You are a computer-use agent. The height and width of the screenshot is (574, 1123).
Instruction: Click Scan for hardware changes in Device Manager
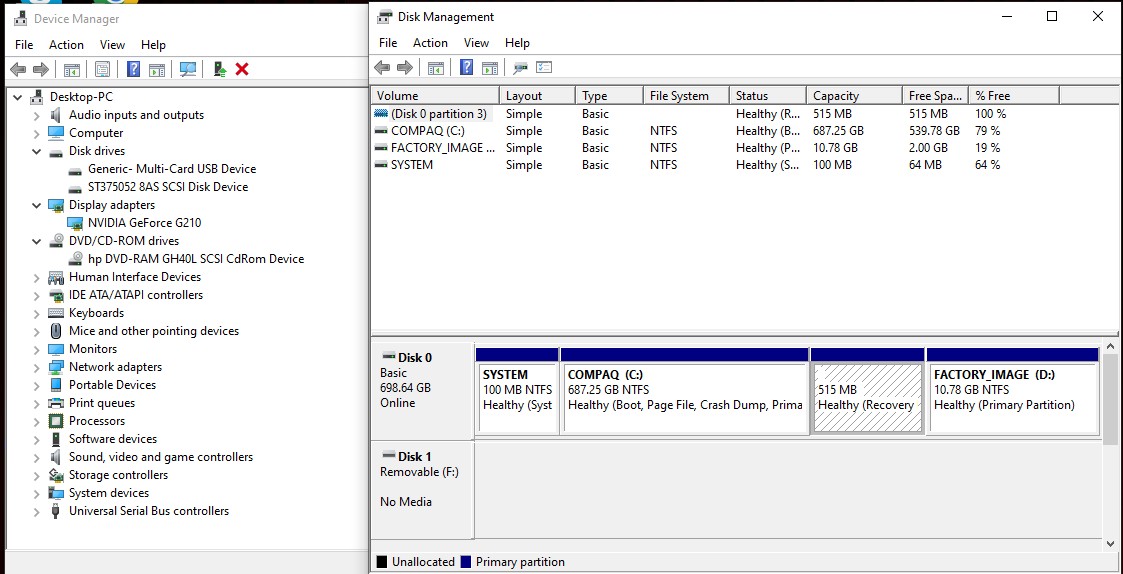[187, 69]
